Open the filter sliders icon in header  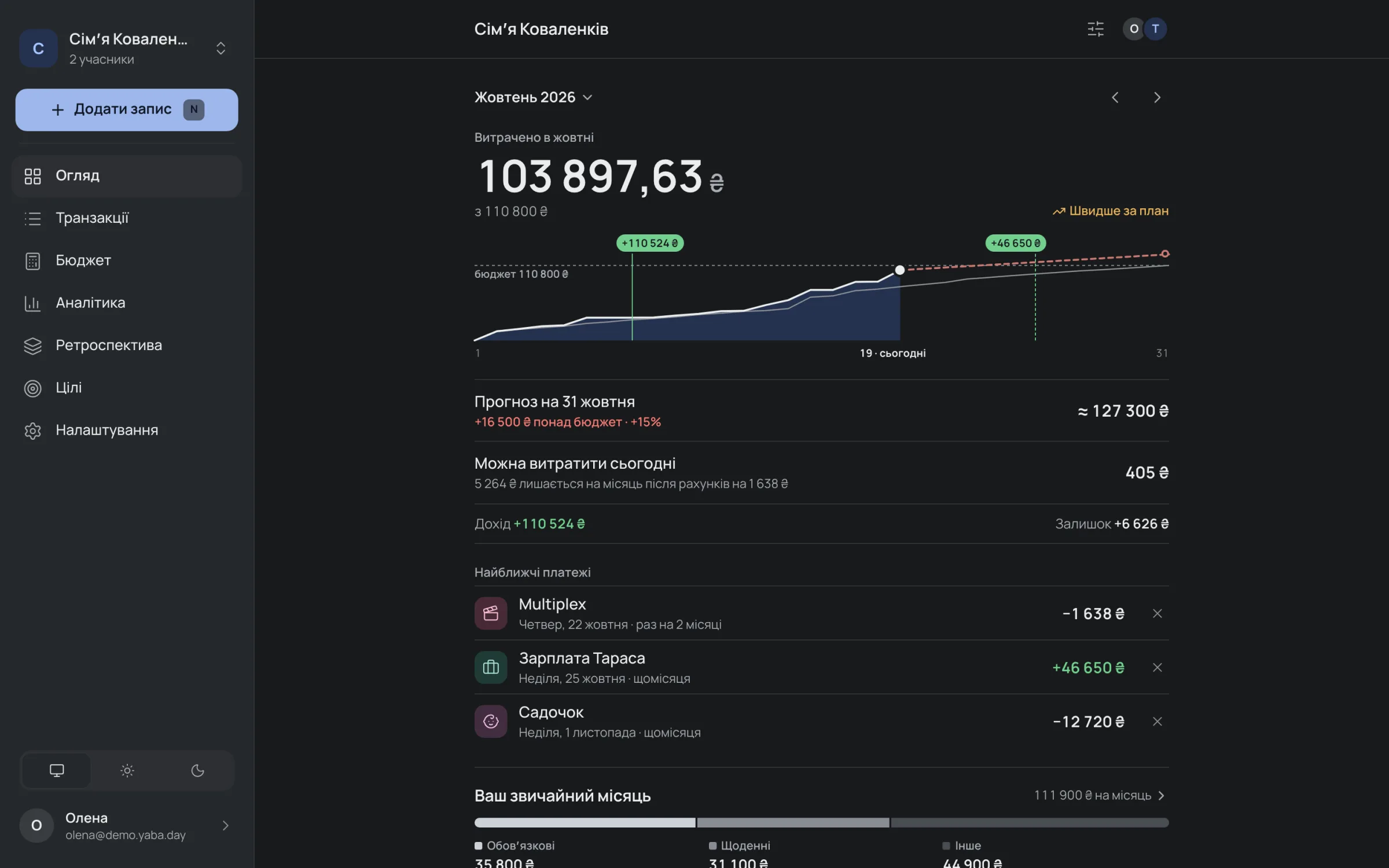pos(1096,29)
